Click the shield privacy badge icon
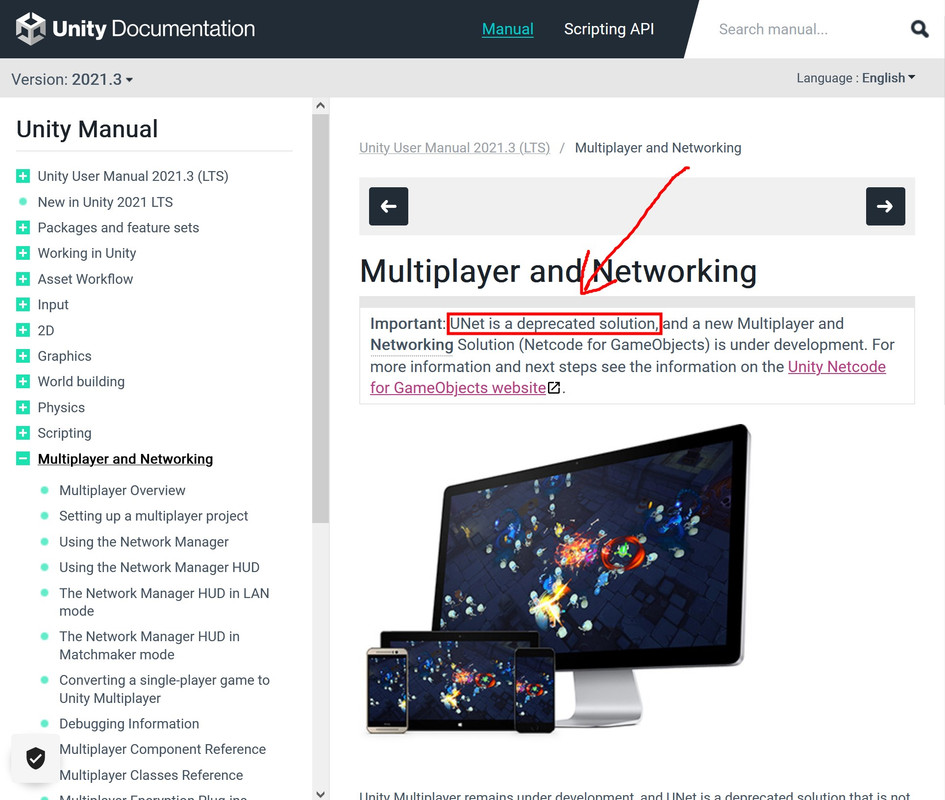 [x=36, y=758]
